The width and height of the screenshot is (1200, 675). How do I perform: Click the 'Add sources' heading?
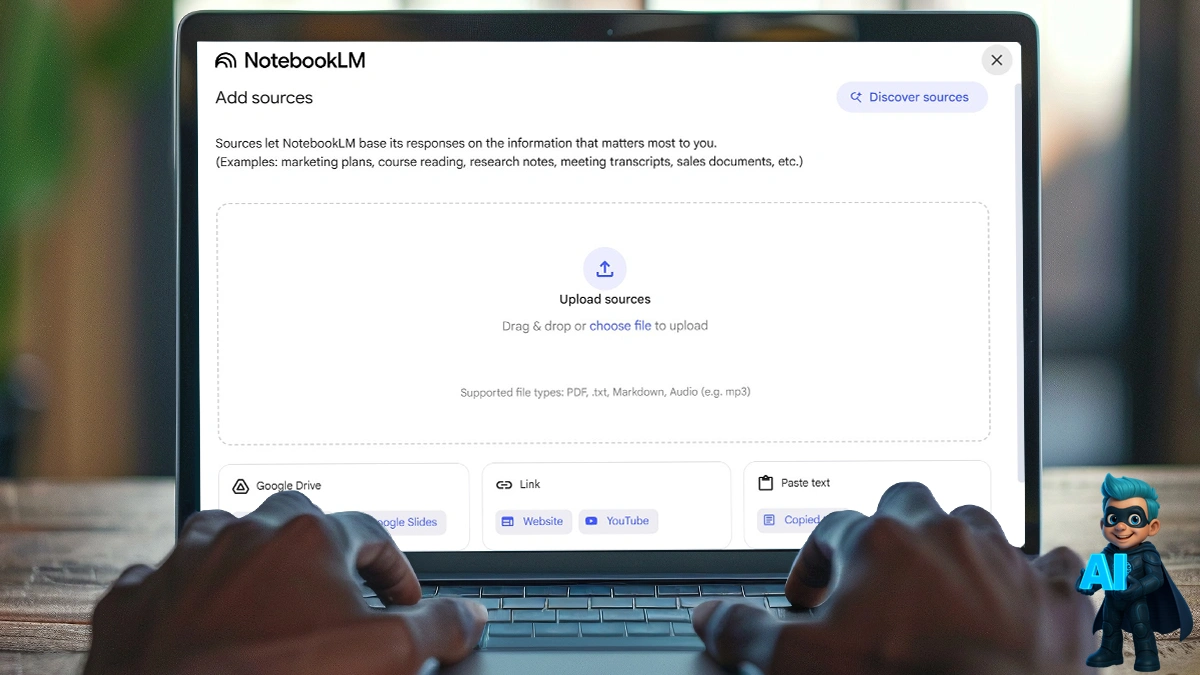(x=264, y=98)
